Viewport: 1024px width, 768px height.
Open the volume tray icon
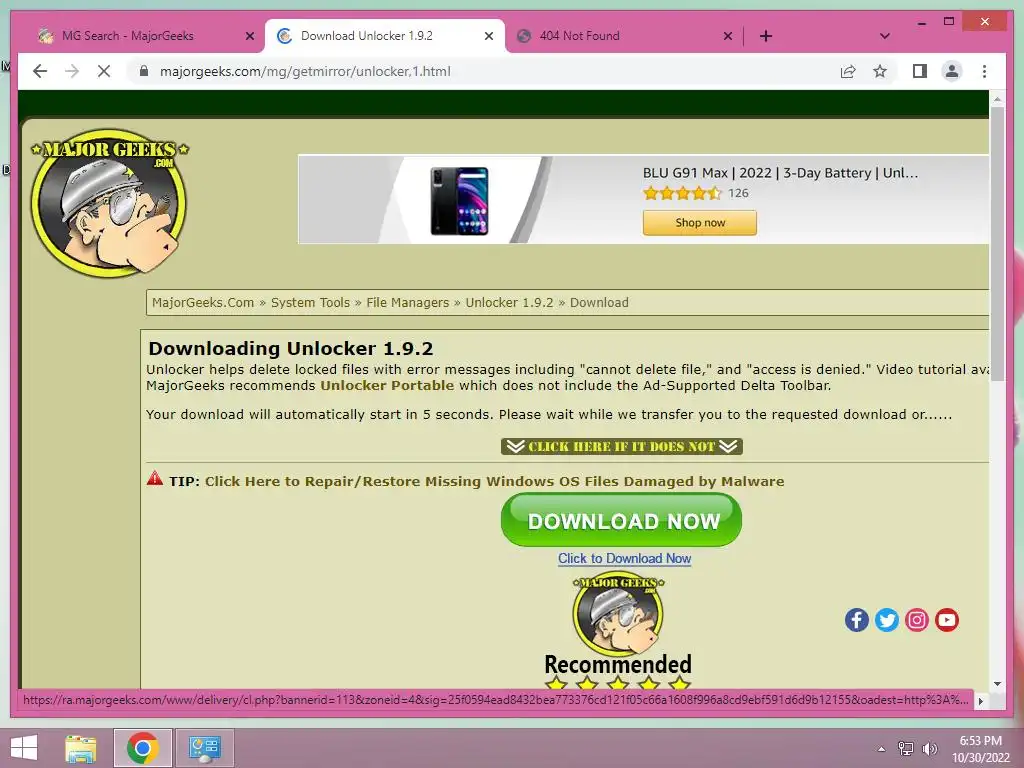[929, 748]
